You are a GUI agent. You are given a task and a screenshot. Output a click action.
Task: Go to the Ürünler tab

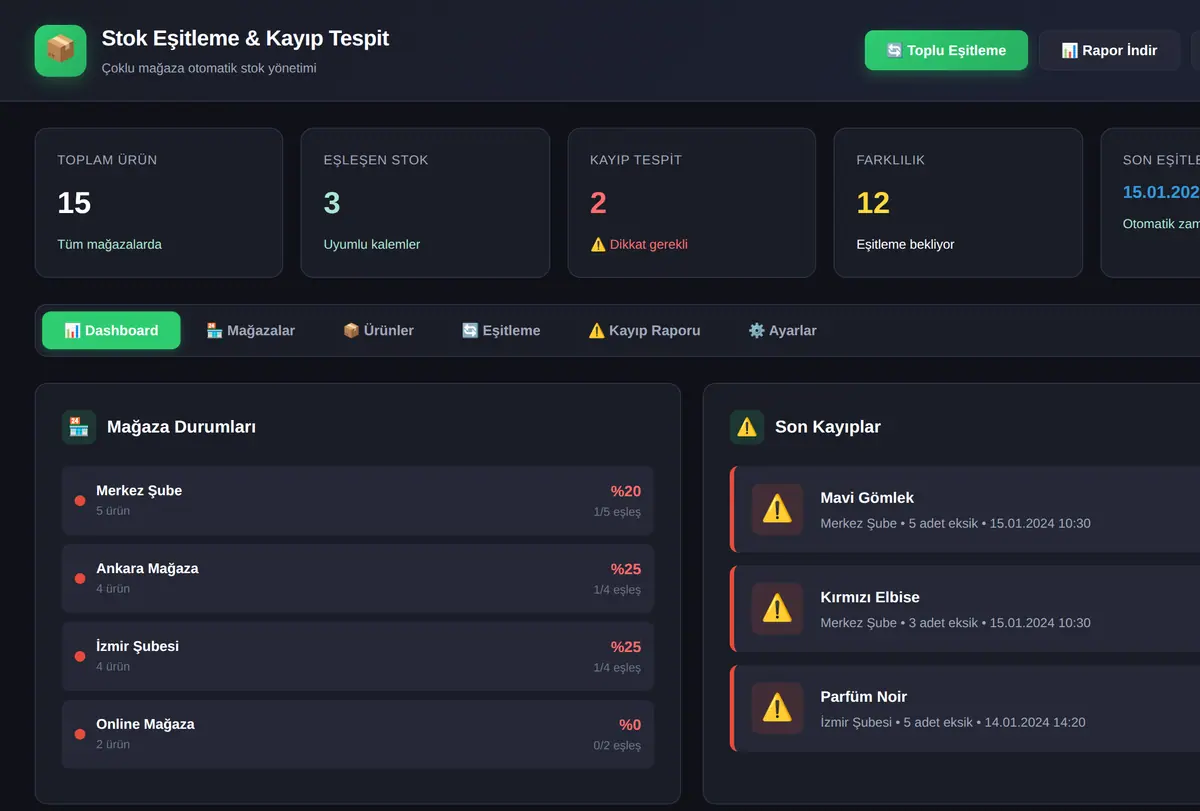(378, 330)
